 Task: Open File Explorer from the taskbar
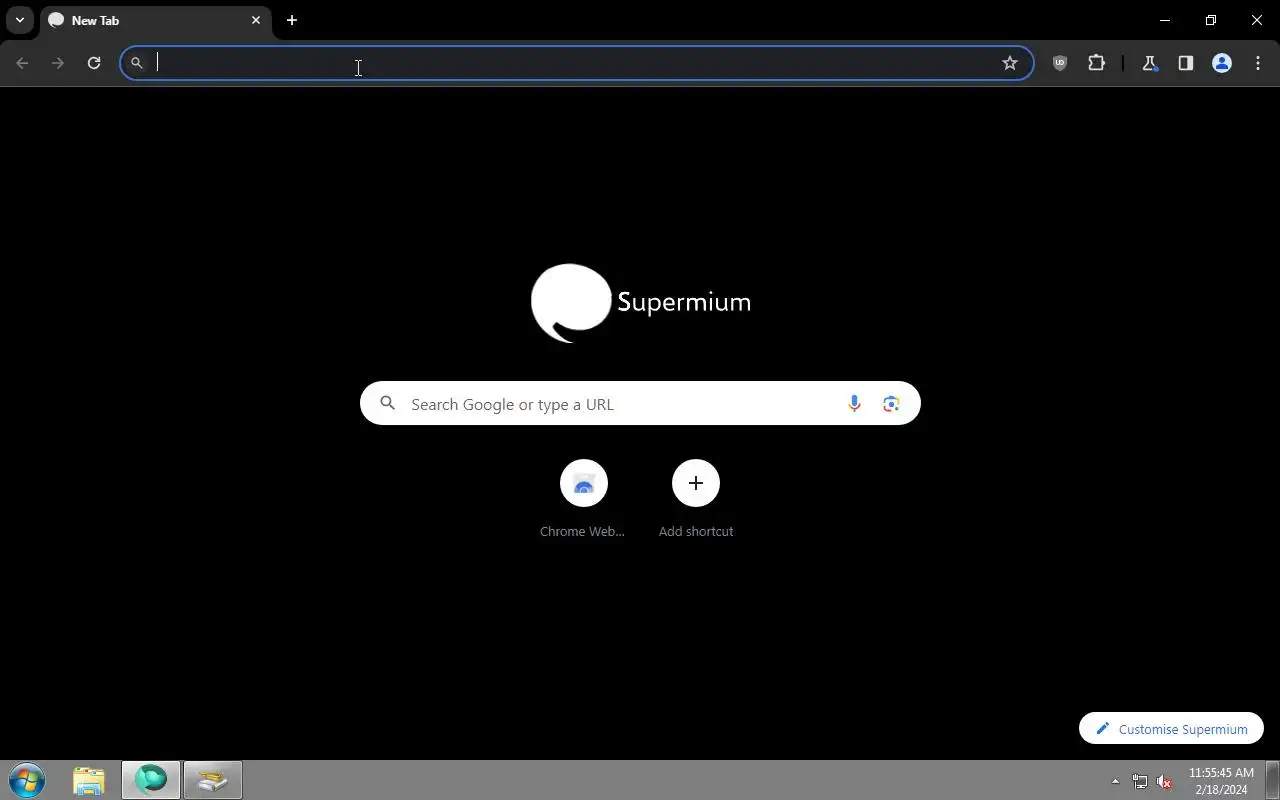(x=89, y=780)
